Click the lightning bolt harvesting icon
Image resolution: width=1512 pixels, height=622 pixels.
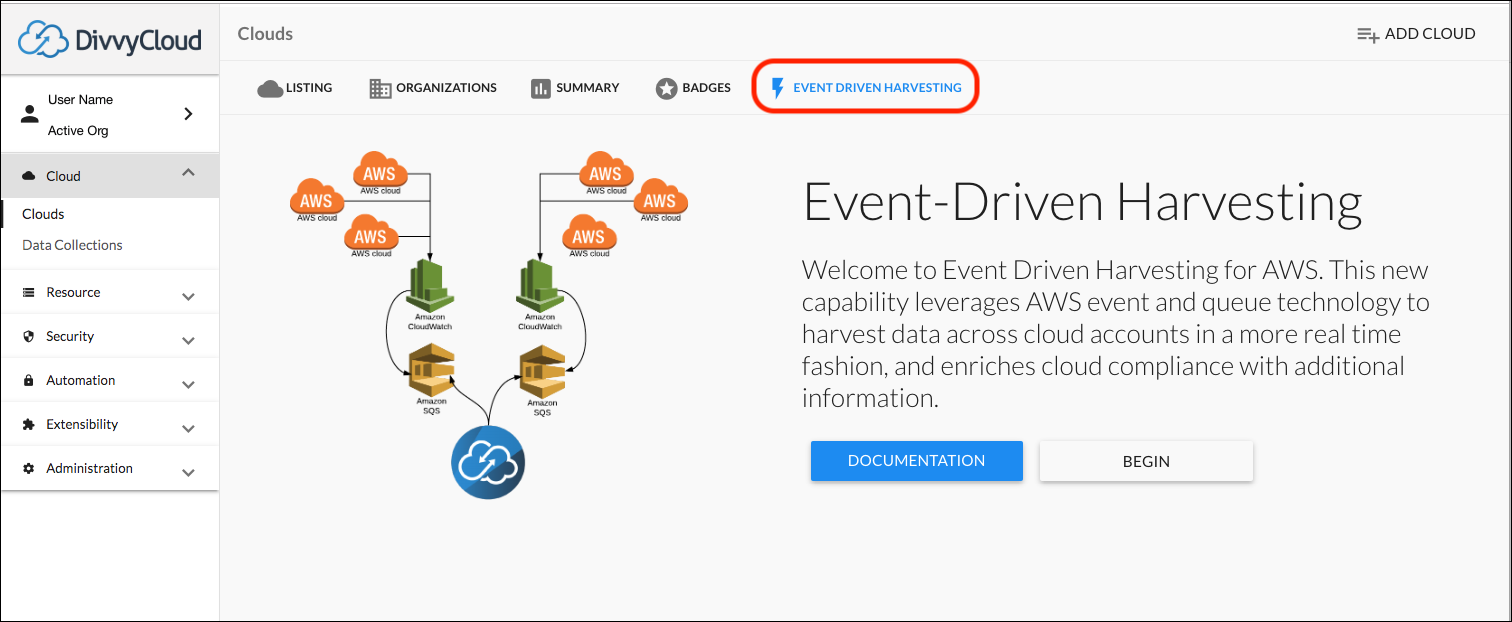click(778, 89)
